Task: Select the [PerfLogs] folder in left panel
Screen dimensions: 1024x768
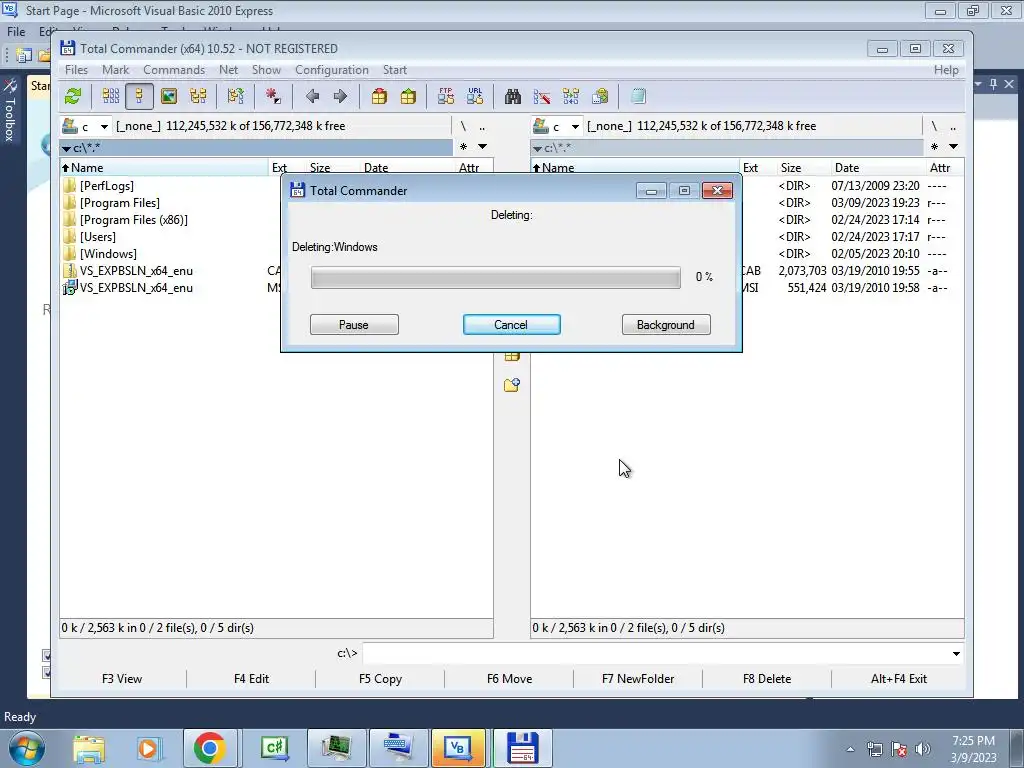Action: tap(107, 186)
